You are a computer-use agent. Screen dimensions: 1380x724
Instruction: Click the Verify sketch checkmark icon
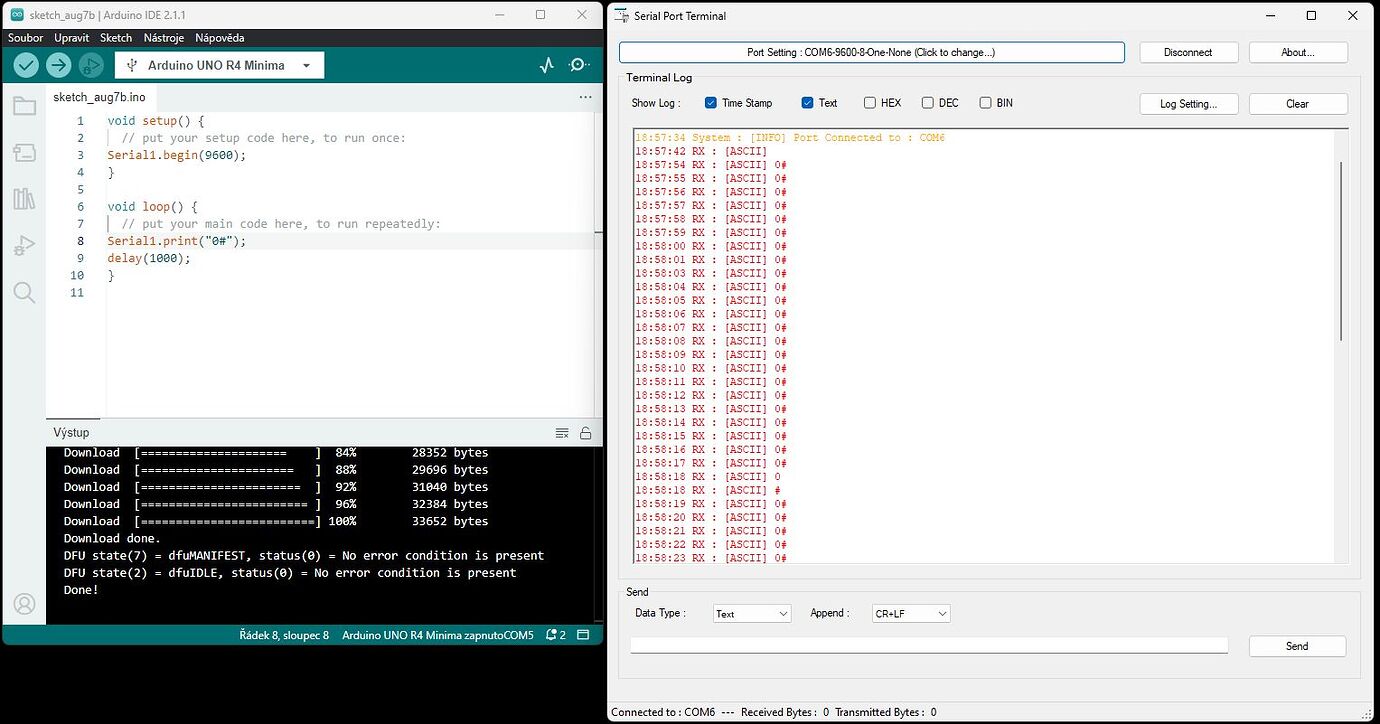[x=26, y=65]
